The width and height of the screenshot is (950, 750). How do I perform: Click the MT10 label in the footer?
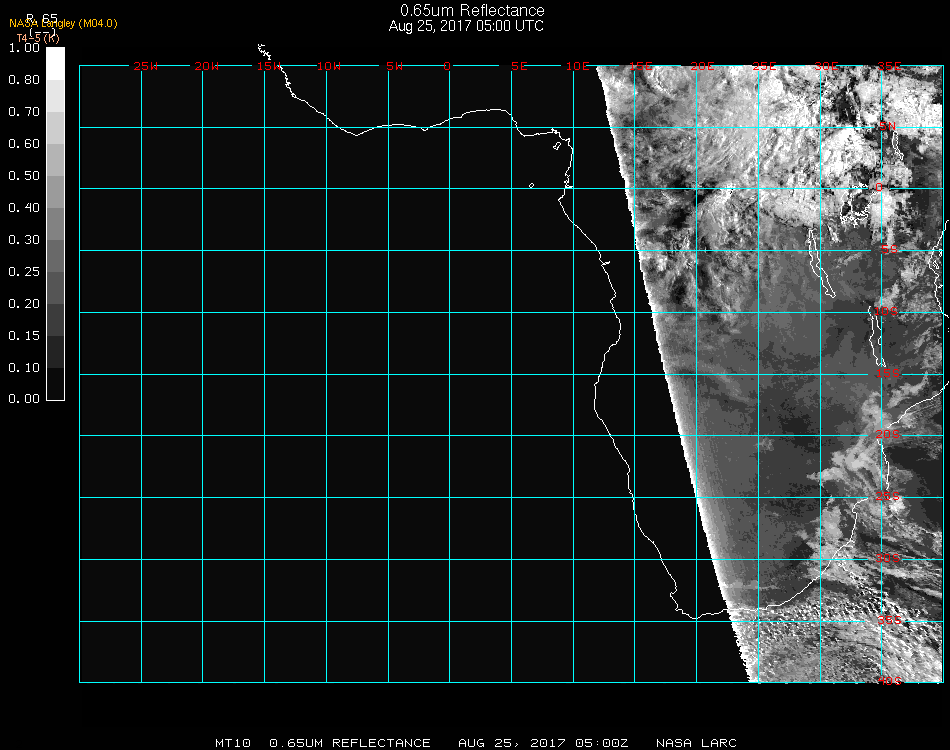[231, 743]
